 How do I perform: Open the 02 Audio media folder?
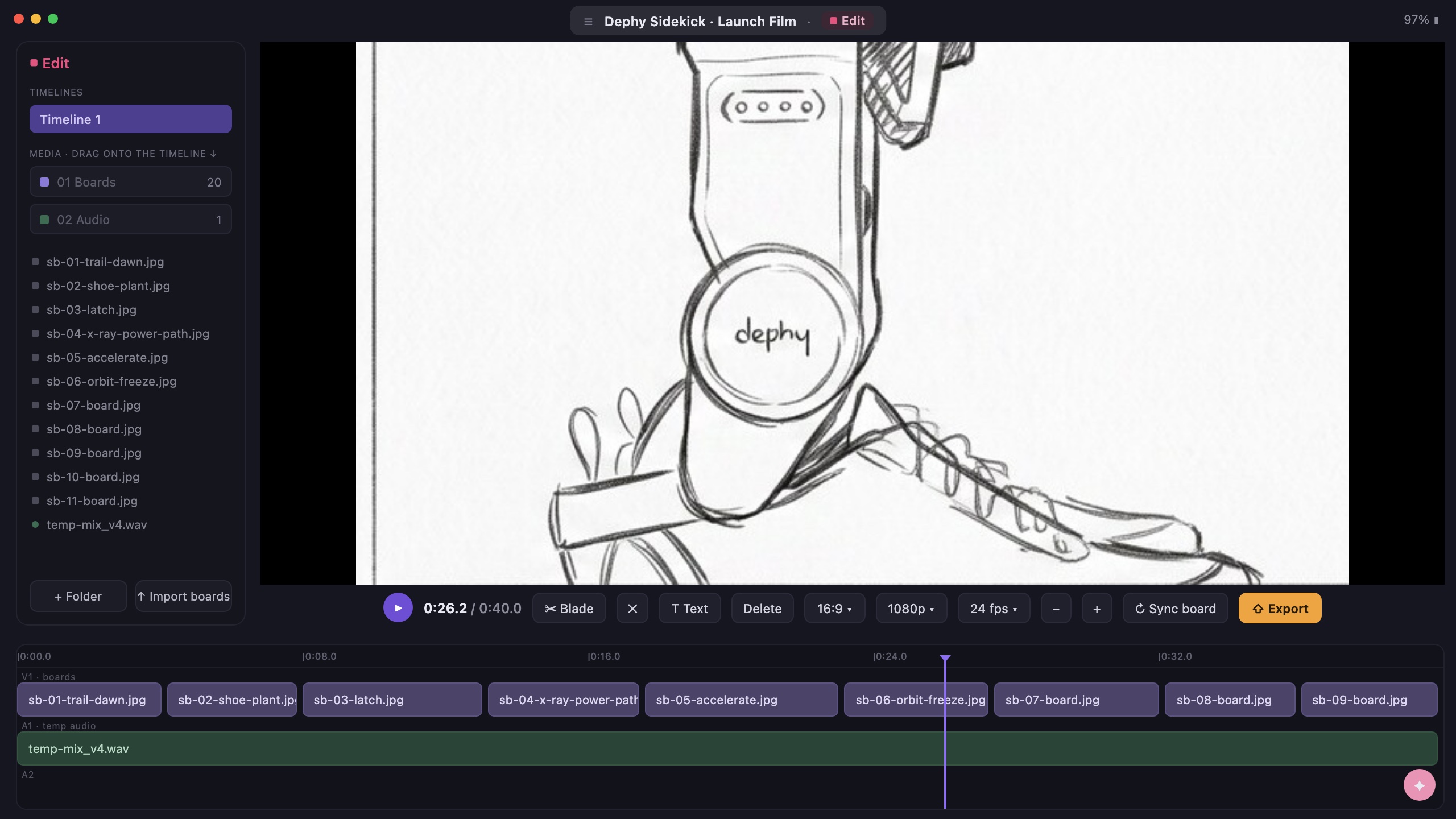pos(131,220)
